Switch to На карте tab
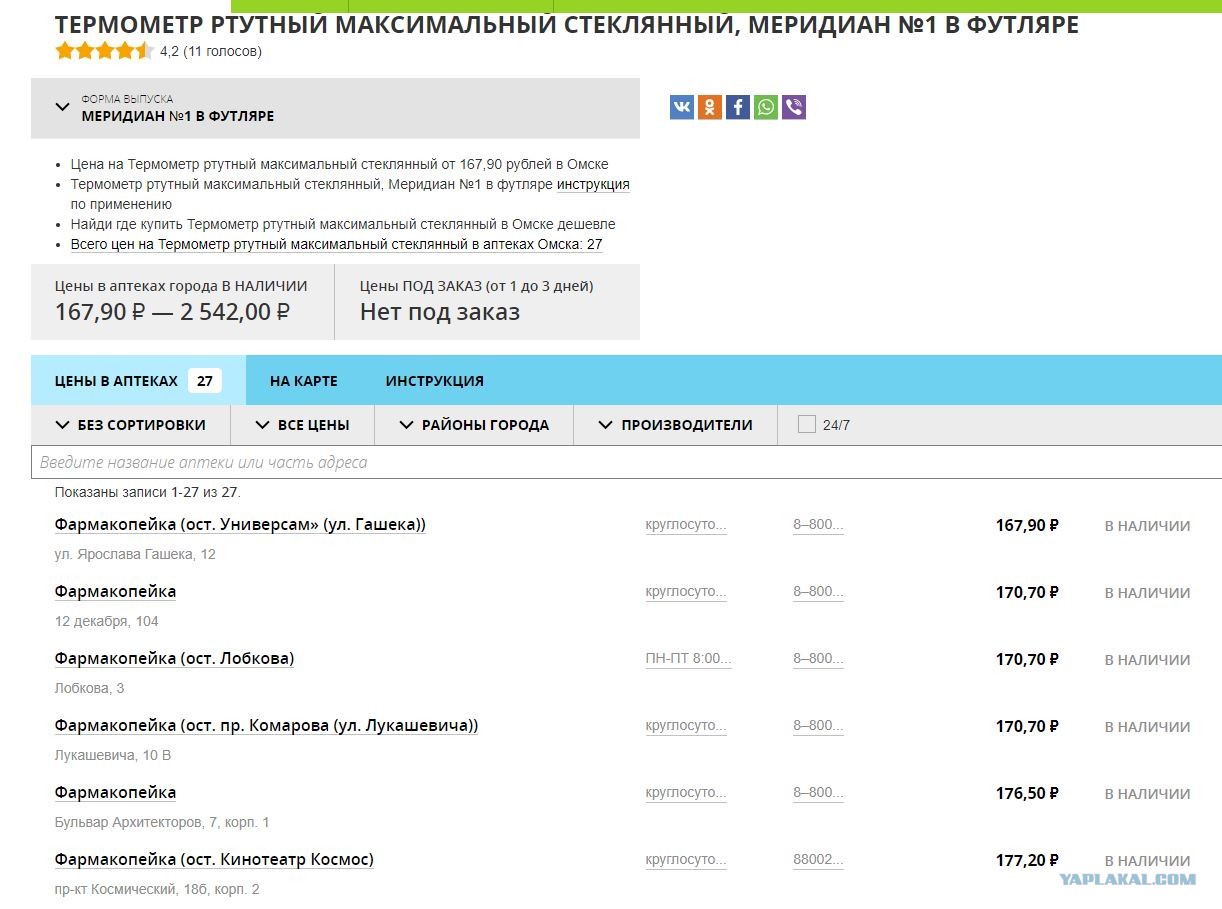 point(304,381)
